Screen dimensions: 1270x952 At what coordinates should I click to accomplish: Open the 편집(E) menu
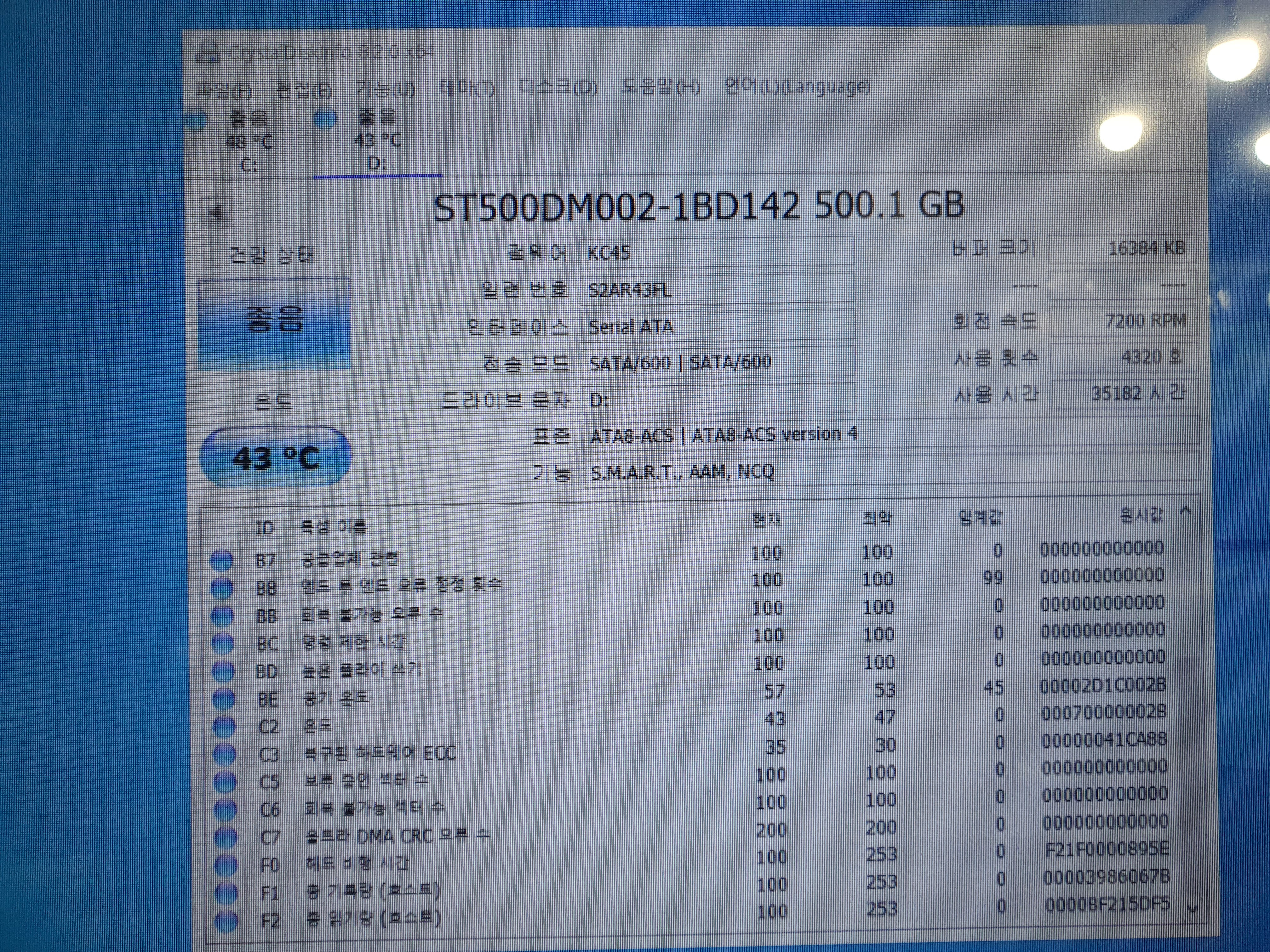(x=304, y=89)
